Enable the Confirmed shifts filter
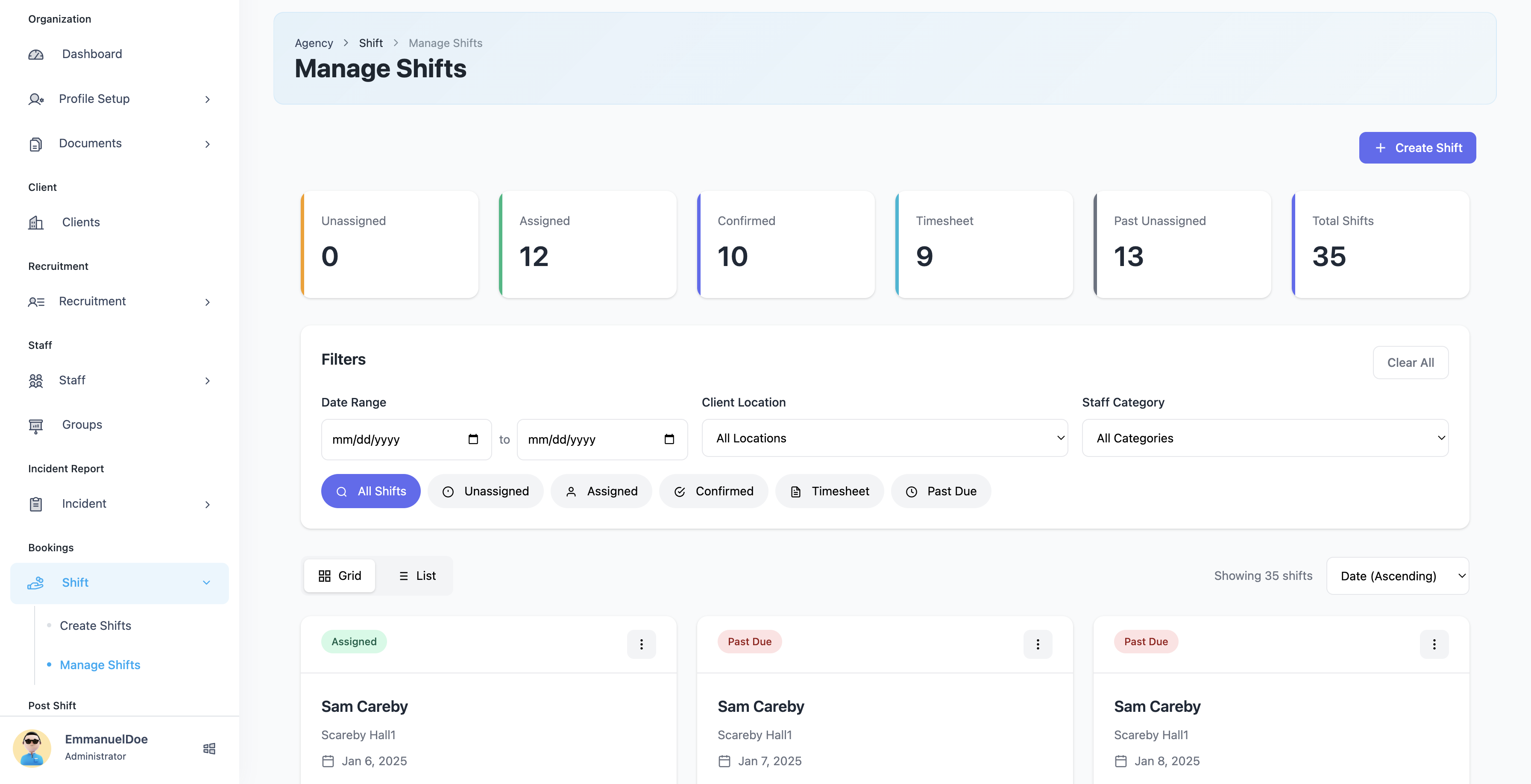 713,491
